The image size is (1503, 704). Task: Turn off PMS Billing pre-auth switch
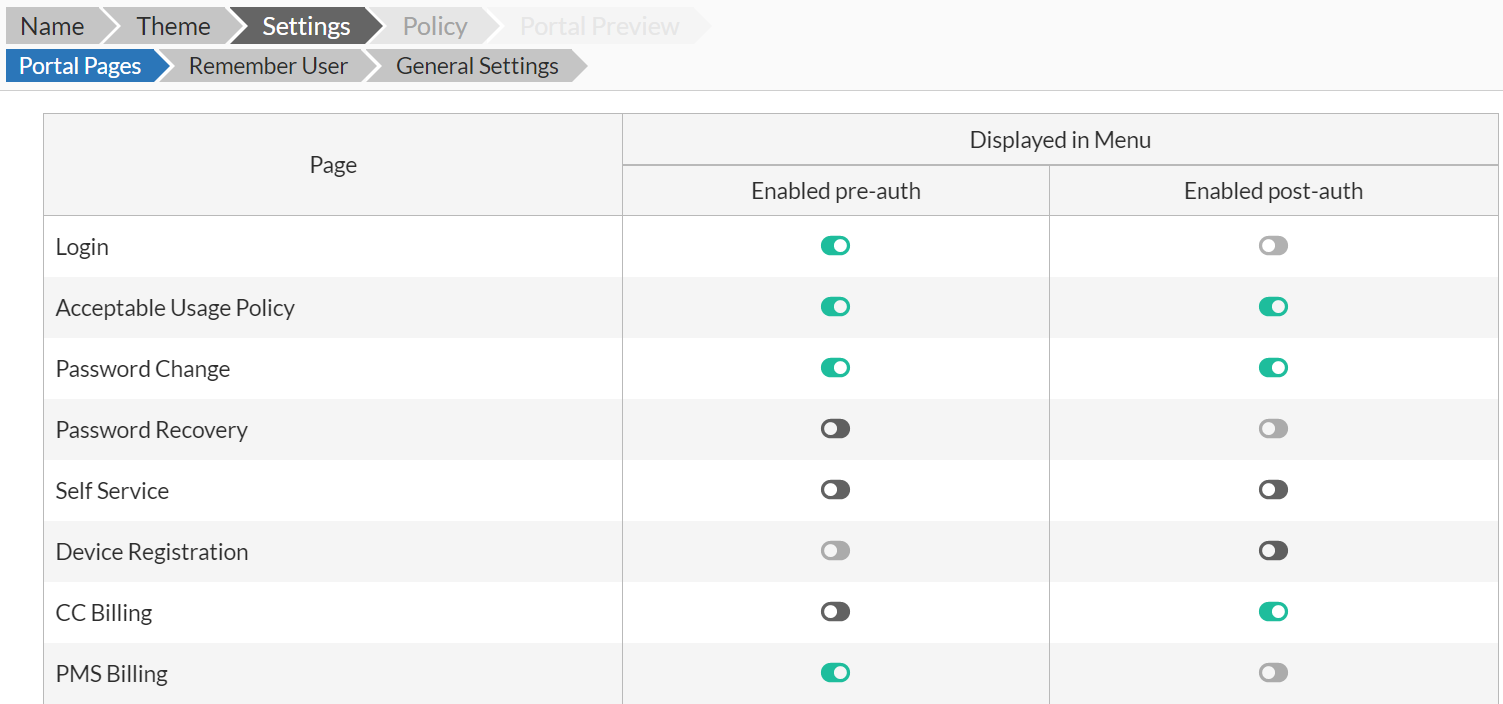pos(835,672)
